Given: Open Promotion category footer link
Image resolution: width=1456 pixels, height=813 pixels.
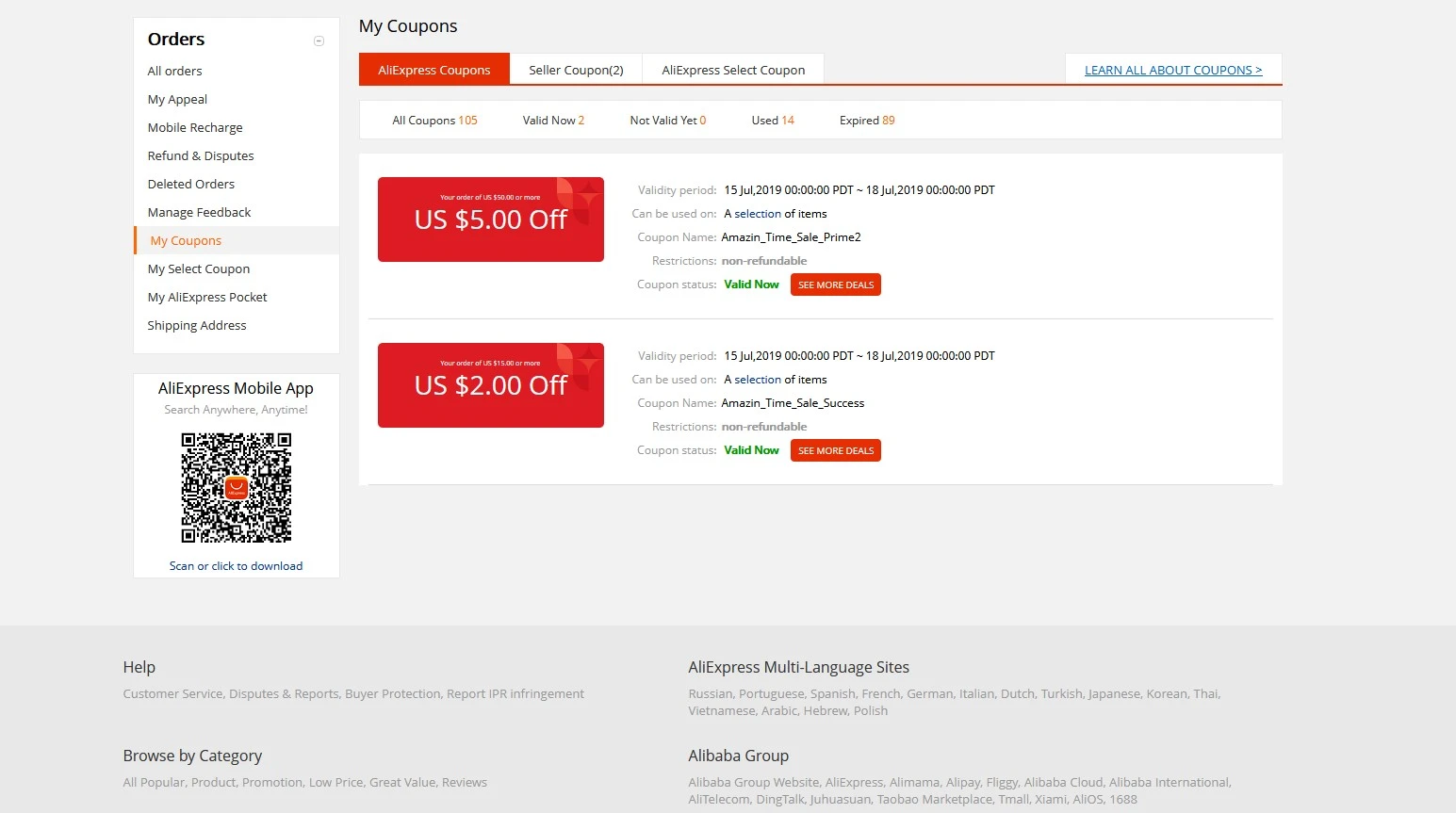Looking at the screenshot, I should click(x=272, y=783).
